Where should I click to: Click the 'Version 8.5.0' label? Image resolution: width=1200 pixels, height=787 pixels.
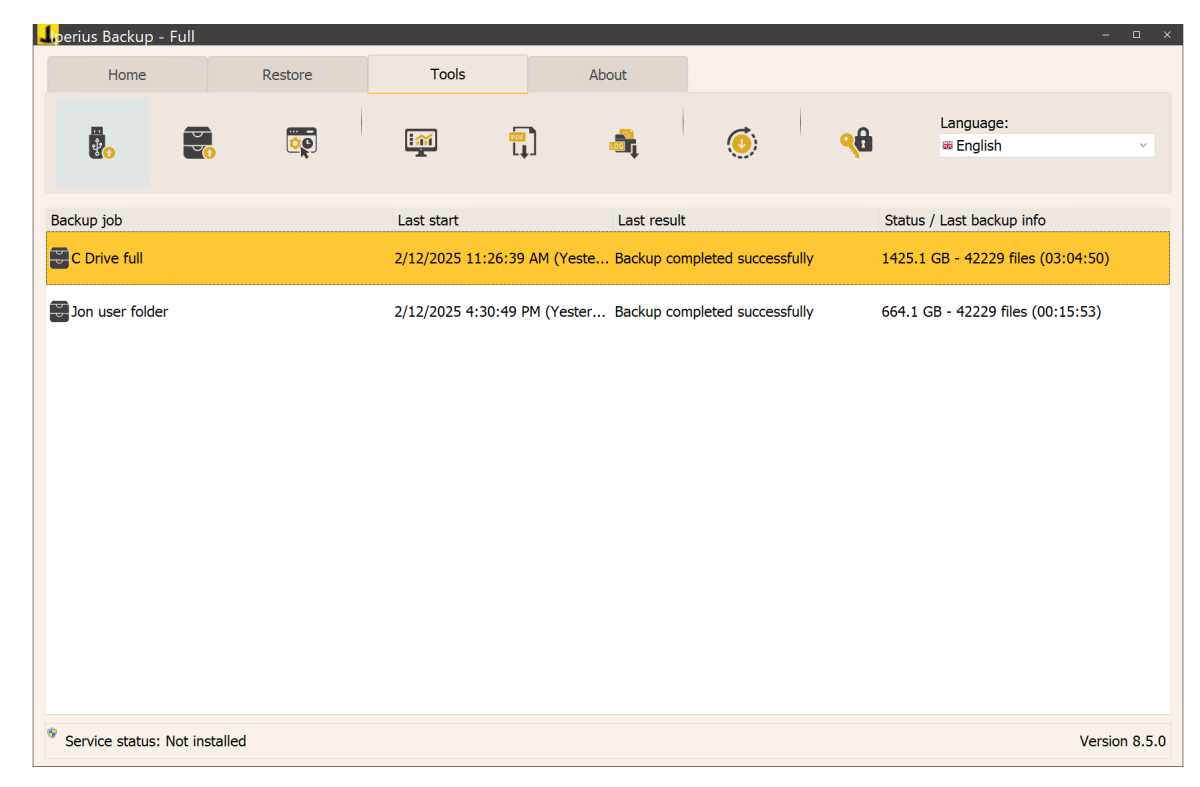pyautogui.click(x=1122, y=741)
